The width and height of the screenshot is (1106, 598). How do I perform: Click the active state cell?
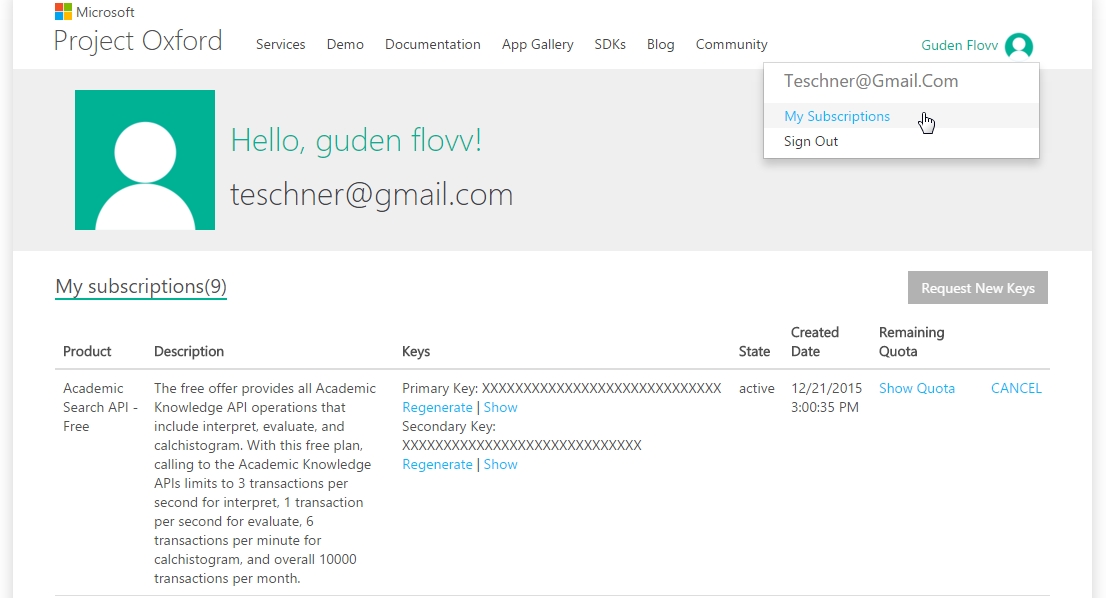click(756, 389)
